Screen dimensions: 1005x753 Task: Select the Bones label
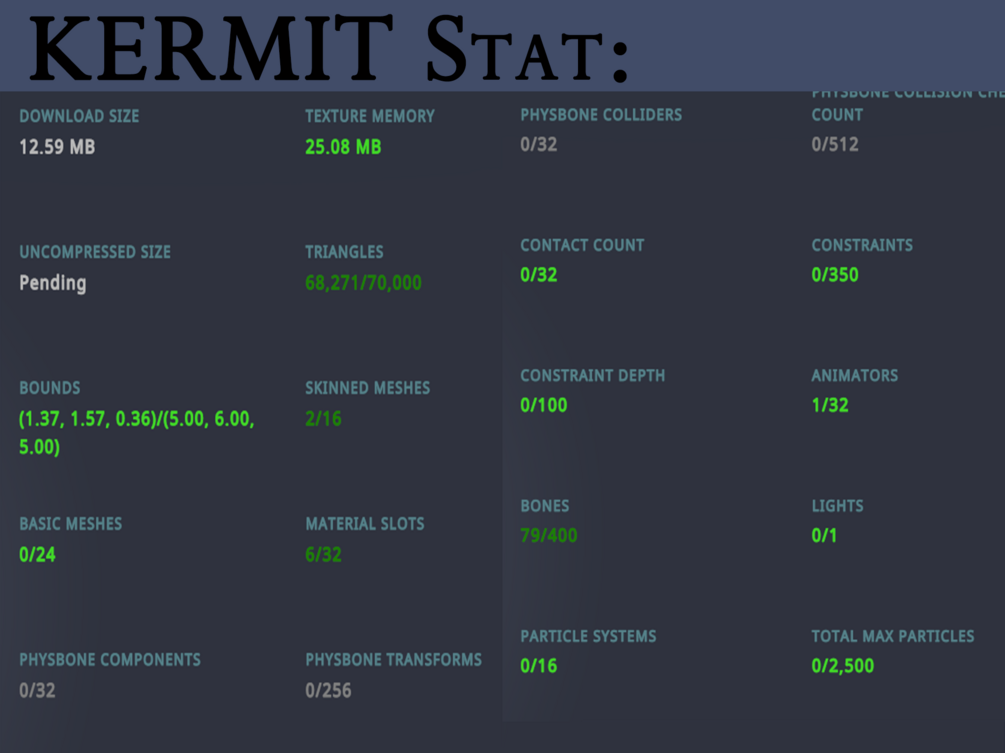(x=545, y=506)
